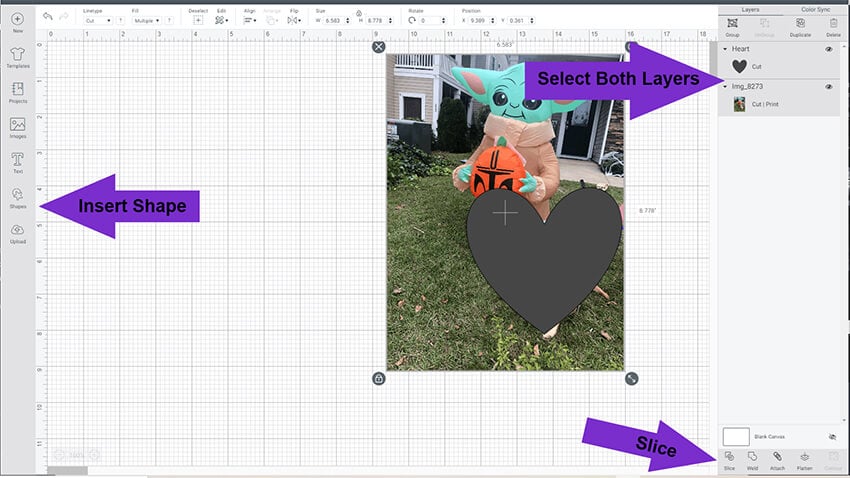The width and height of the screenshot is (850, 478).
Task: Click the Blank Canvas color swatch
Action: point(736,436)
